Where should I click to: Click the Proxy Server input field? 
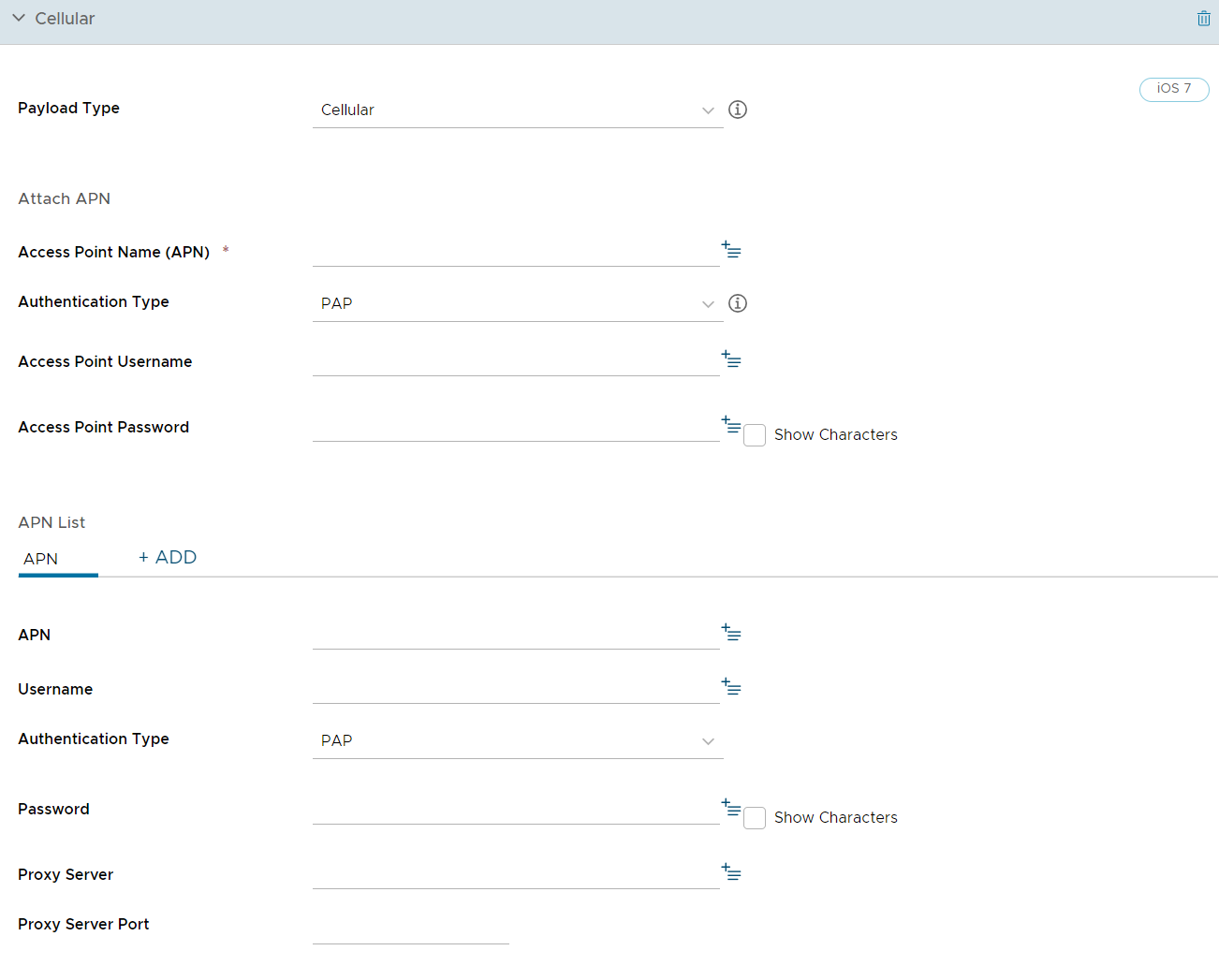[516, 873]
